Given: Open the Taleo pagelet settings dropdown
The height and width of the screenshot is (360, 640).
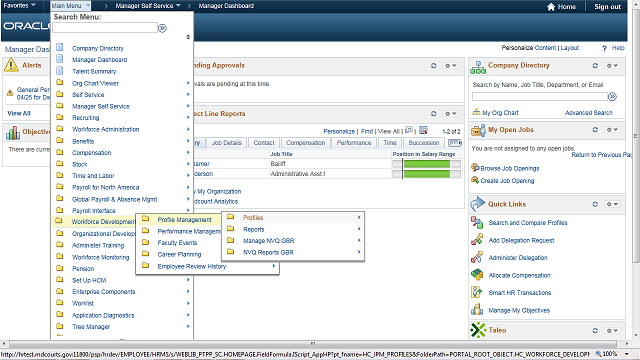Looking at the screenshot, I should (612, 331).
